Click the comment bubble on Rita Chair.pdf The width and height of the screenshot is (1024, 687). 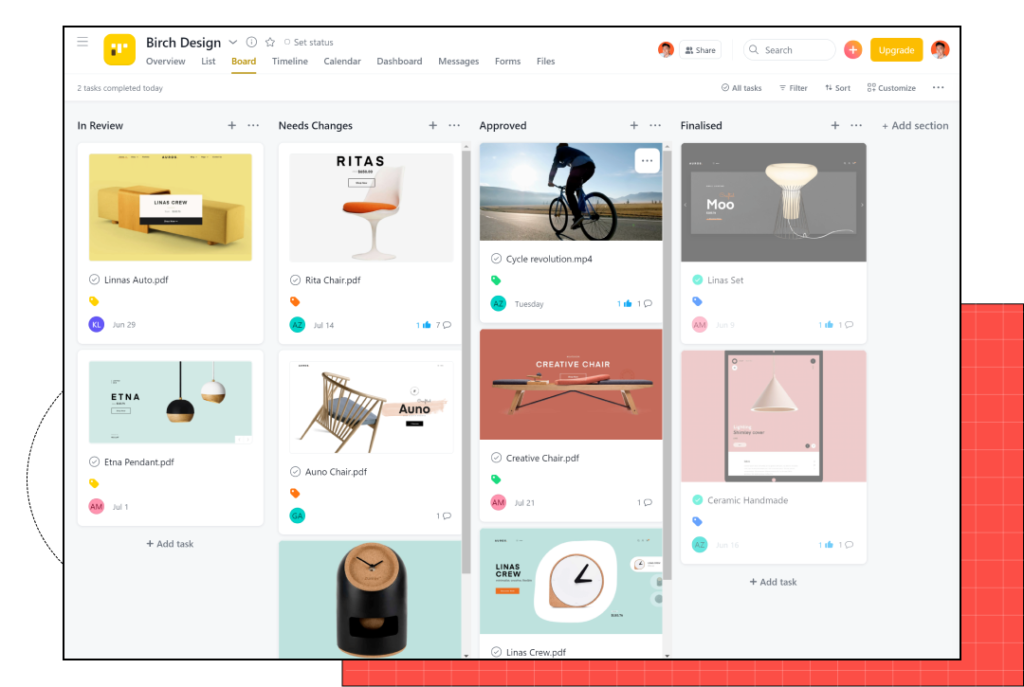point(448,324)
